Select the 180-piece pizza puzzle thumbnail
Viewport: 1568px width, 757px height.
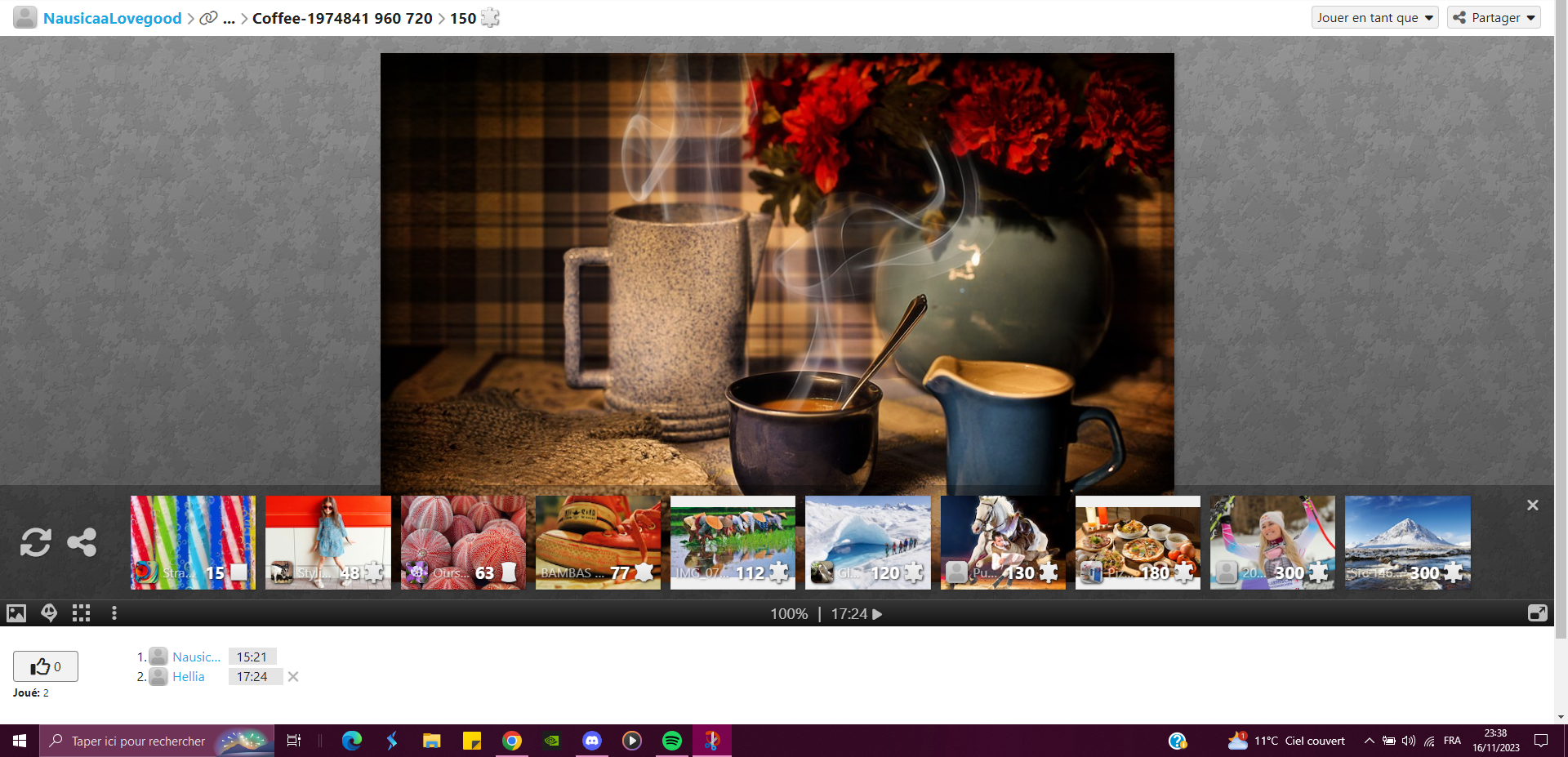(x=1138, y=542)
